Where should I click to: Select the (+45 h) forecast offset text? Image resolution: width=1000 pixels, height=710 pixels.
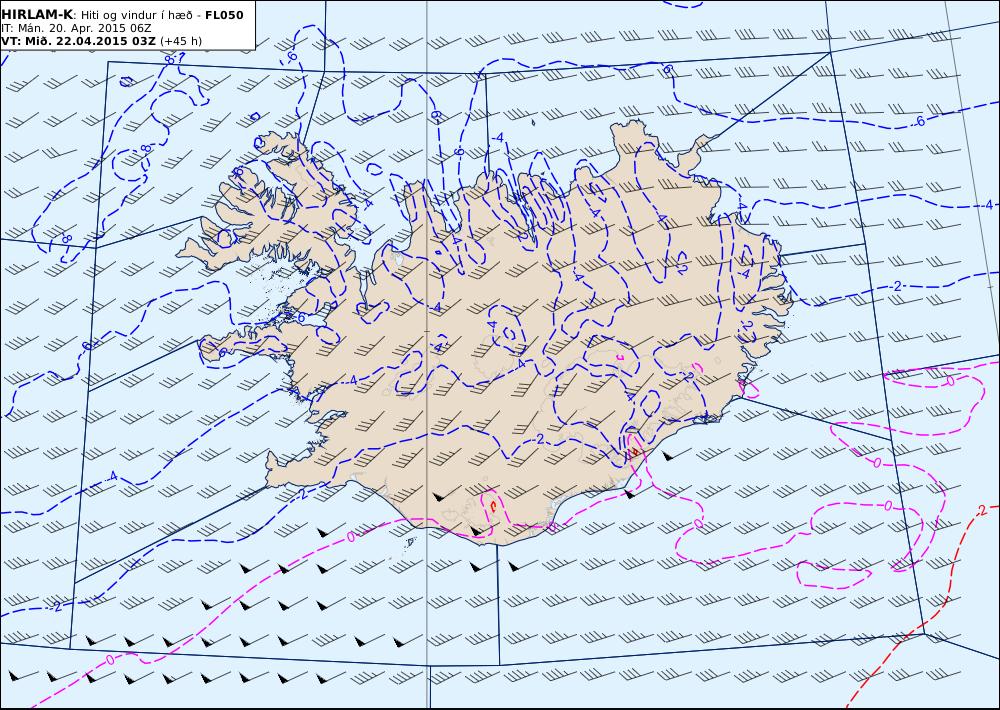(x=180, y=41)
